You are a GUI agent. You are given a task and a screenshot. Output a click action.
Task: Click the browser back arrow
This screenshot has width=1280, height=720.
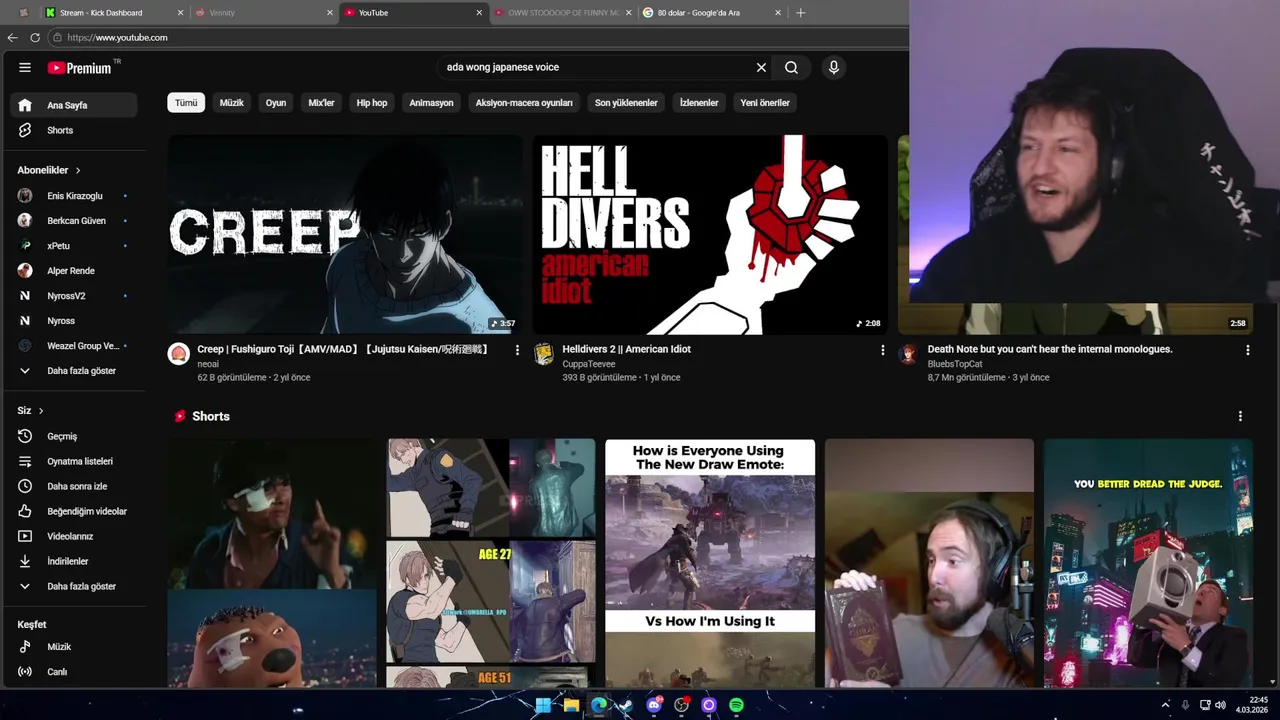click(x=12, y=37)
